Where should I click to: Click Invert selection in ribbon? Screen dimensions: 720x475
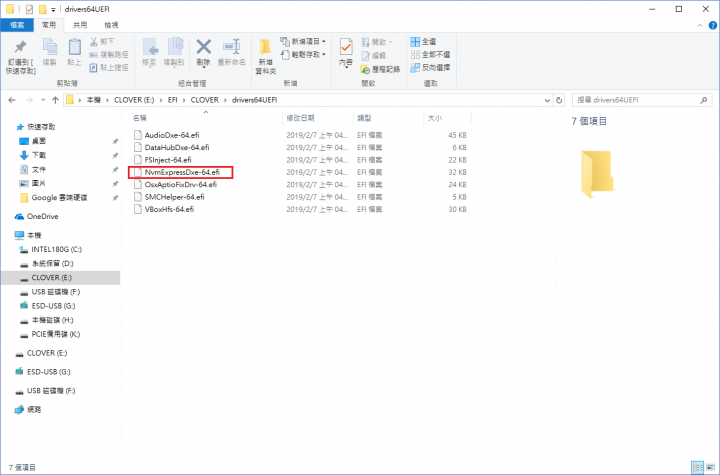430,68
